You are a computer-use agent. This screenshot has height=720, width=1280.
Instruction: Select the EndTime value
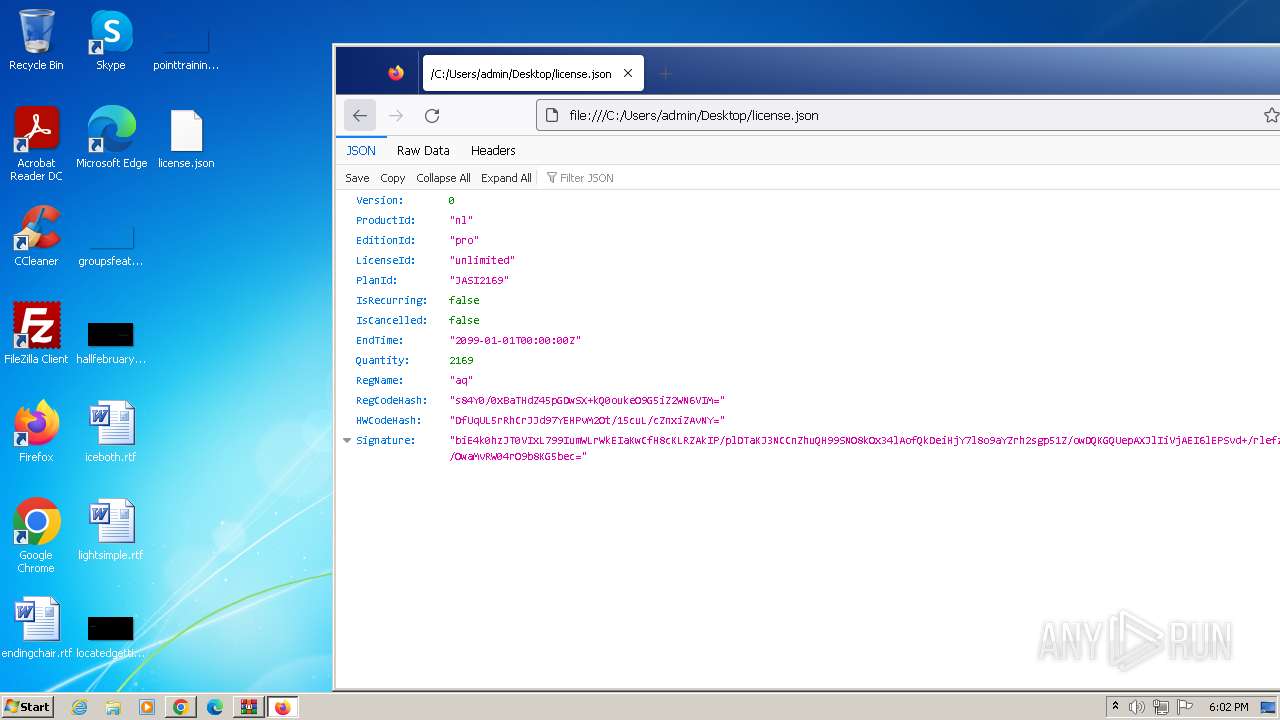pos(515,340)
